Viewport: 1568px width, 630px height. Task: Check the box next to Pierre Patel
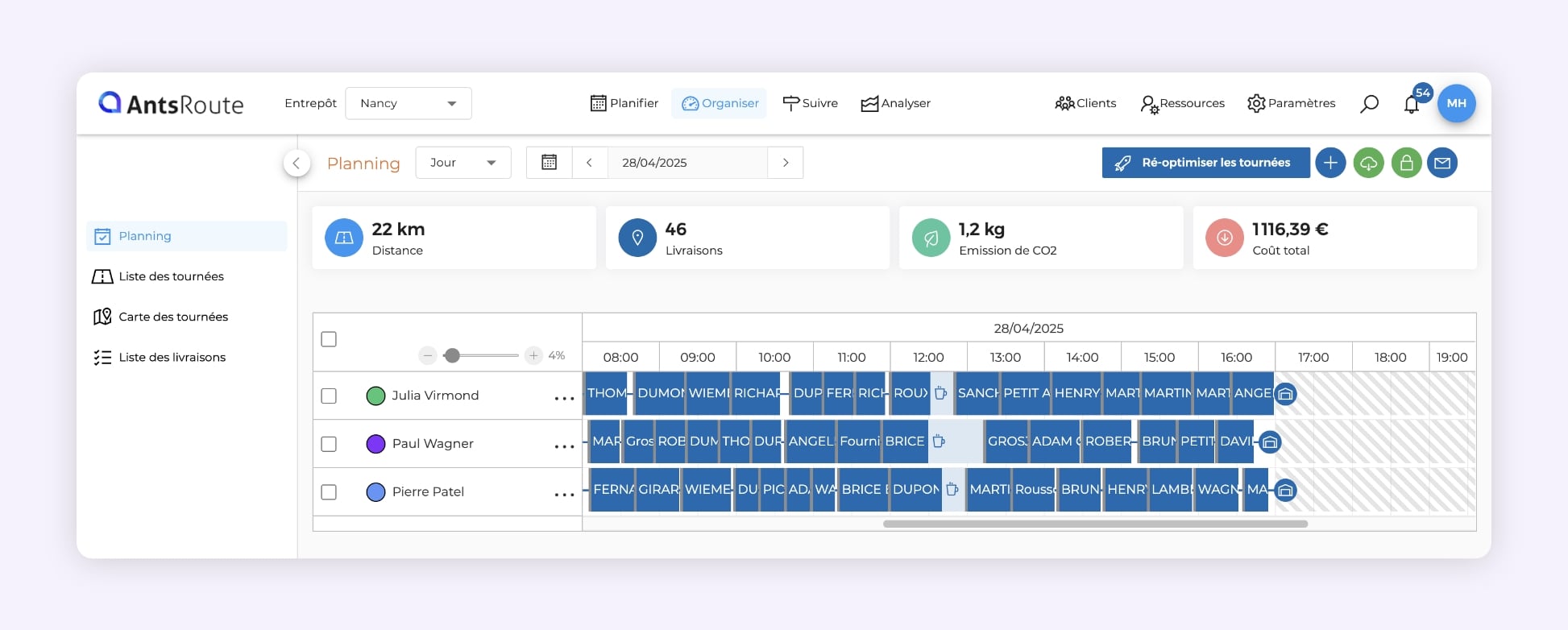[x=329, y=492]
